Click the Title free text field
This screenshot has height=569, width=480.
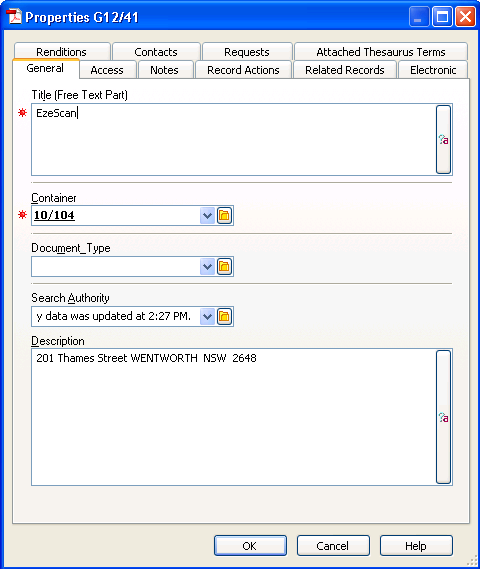coord(233,140)
